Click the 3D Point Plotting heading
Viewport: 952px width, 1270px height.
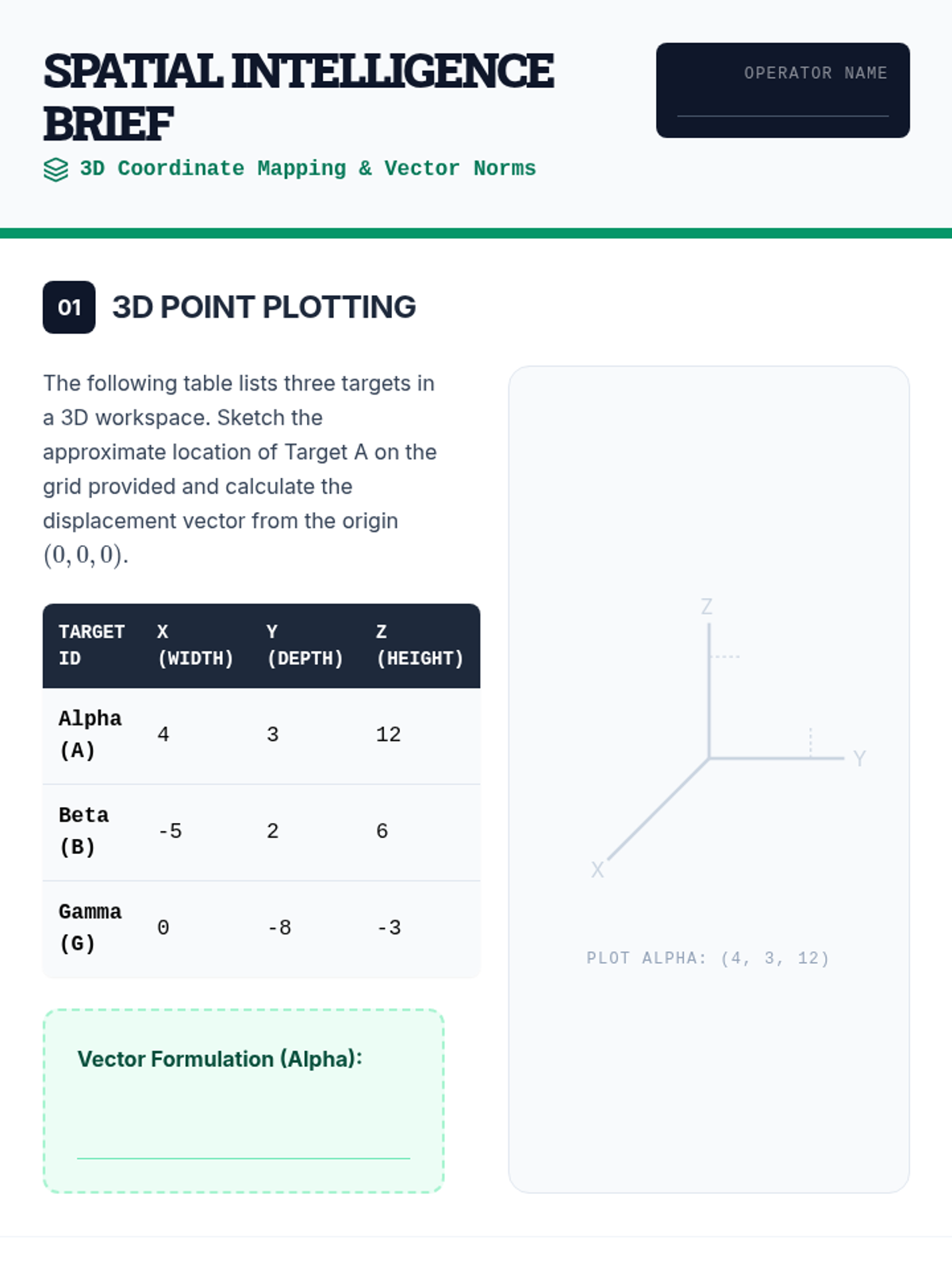pos(264,307)
